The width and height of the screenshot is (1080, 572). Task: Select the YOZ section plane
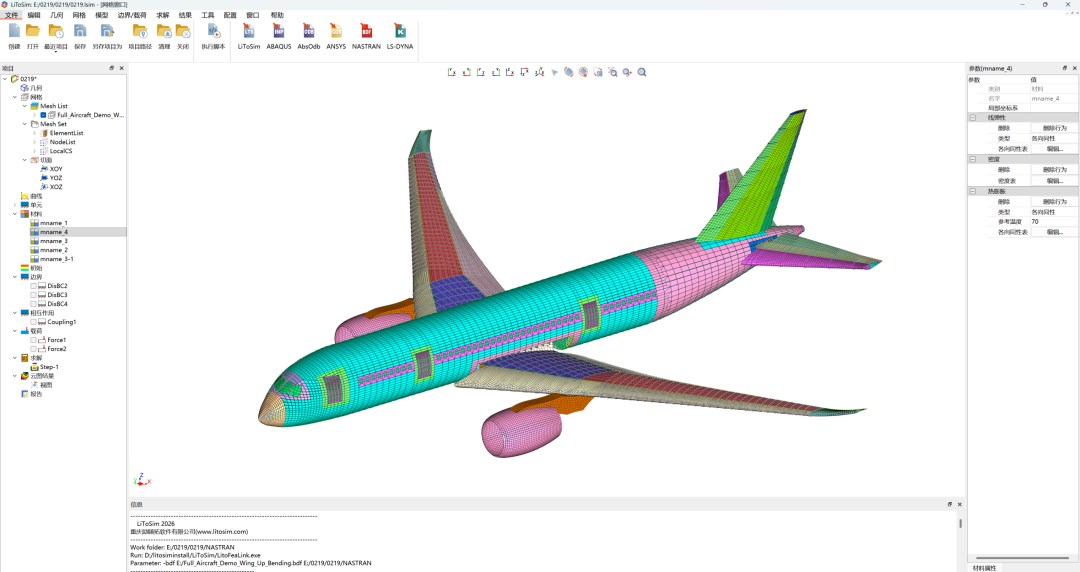pyautogui.click(x=56, y=178)
